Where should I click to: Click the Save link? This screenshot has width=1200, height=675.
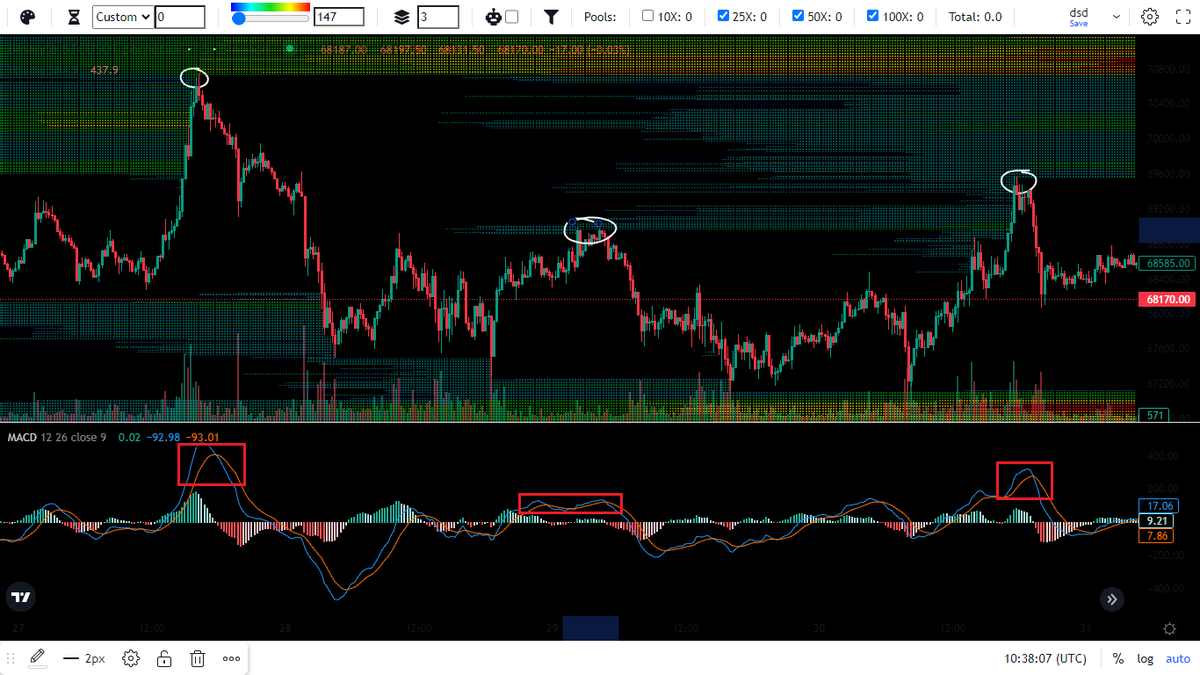tap(1077, 22)
